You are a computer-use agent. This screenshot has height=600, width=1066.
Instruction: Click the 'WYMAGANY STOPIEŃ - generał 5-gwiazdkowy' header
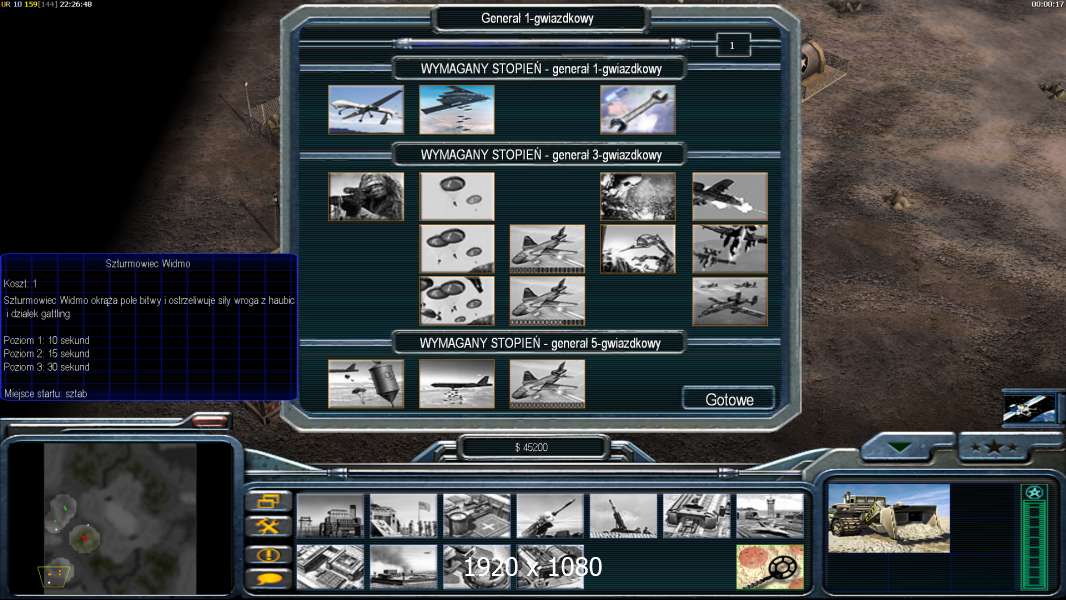coord(540,343)
